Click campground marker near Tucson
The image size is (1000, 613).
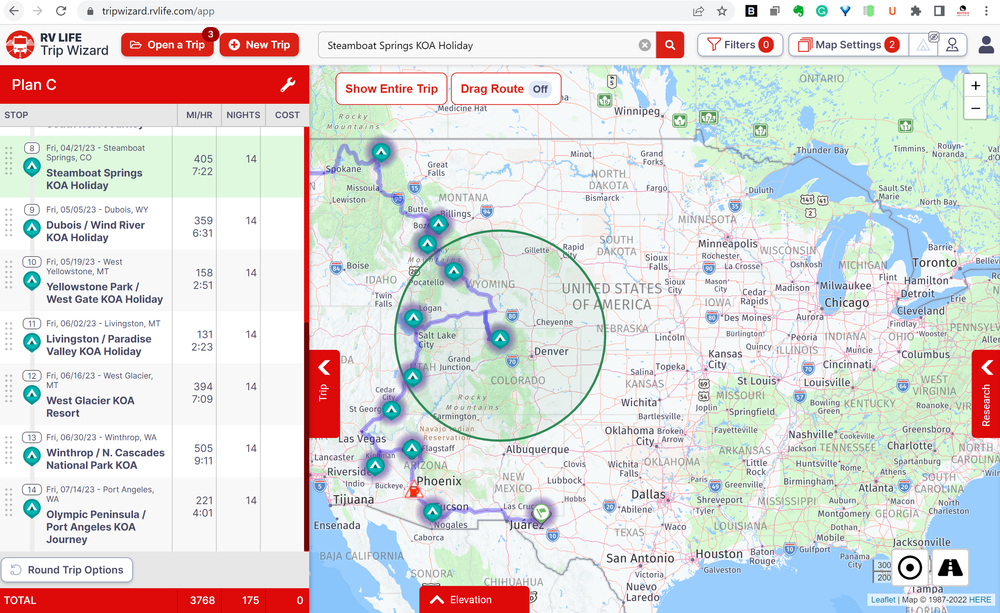[432, 512]
